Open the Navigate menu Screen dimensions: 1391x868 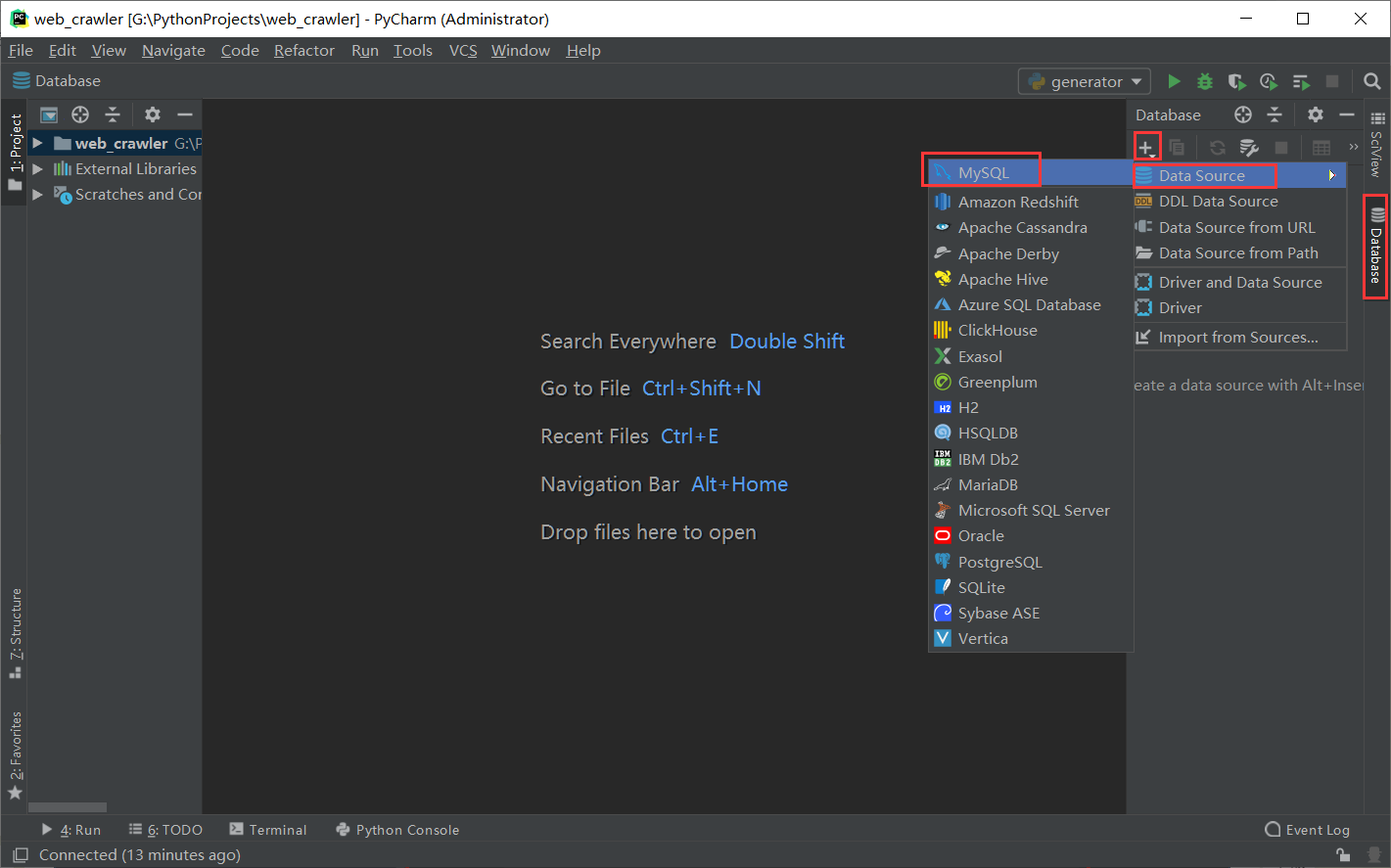[173, 50]
